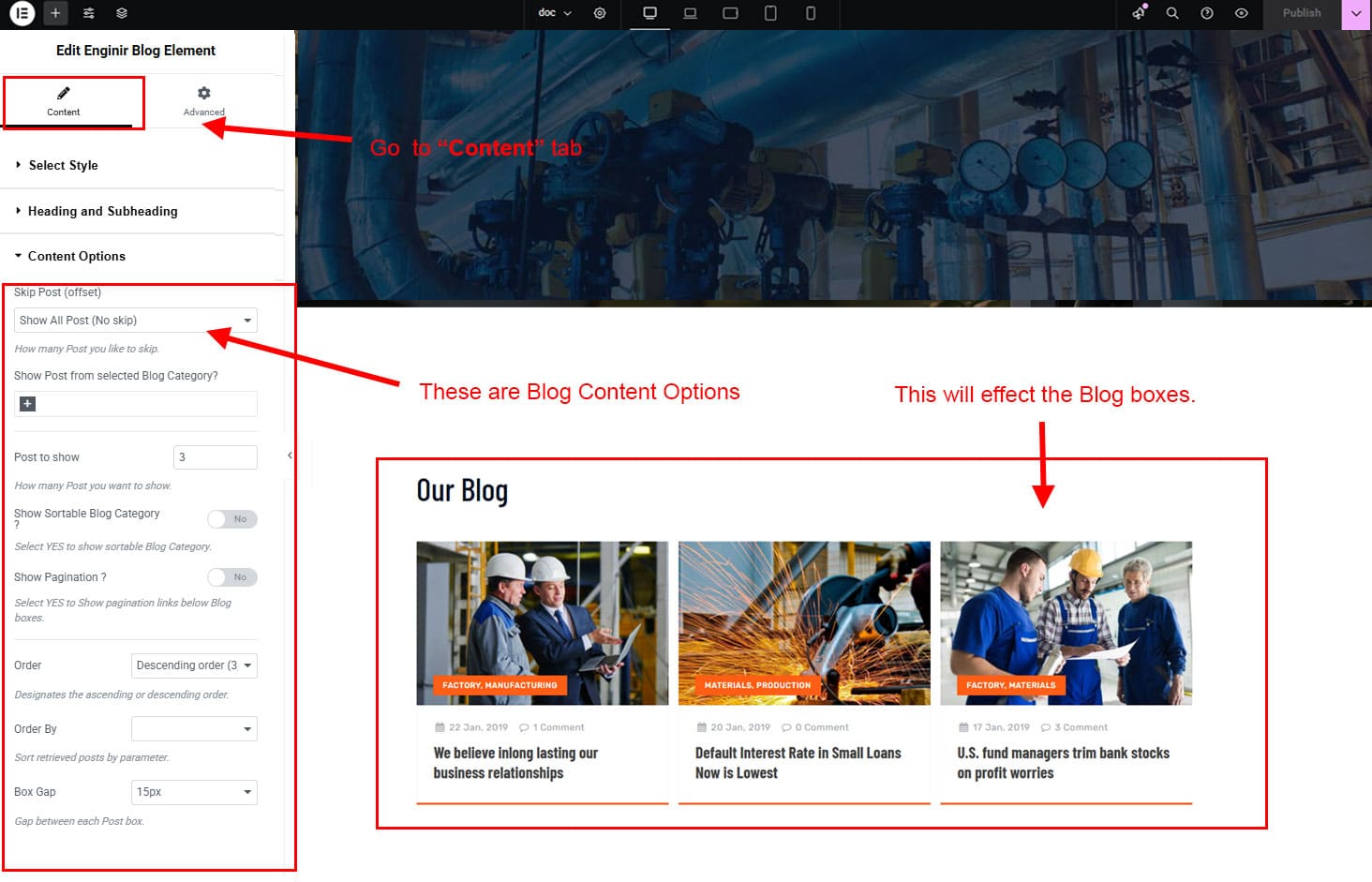This screenshot has height=882, width=1372.
Task: Open the Box Gap dropdown
Action: (194, 792)
